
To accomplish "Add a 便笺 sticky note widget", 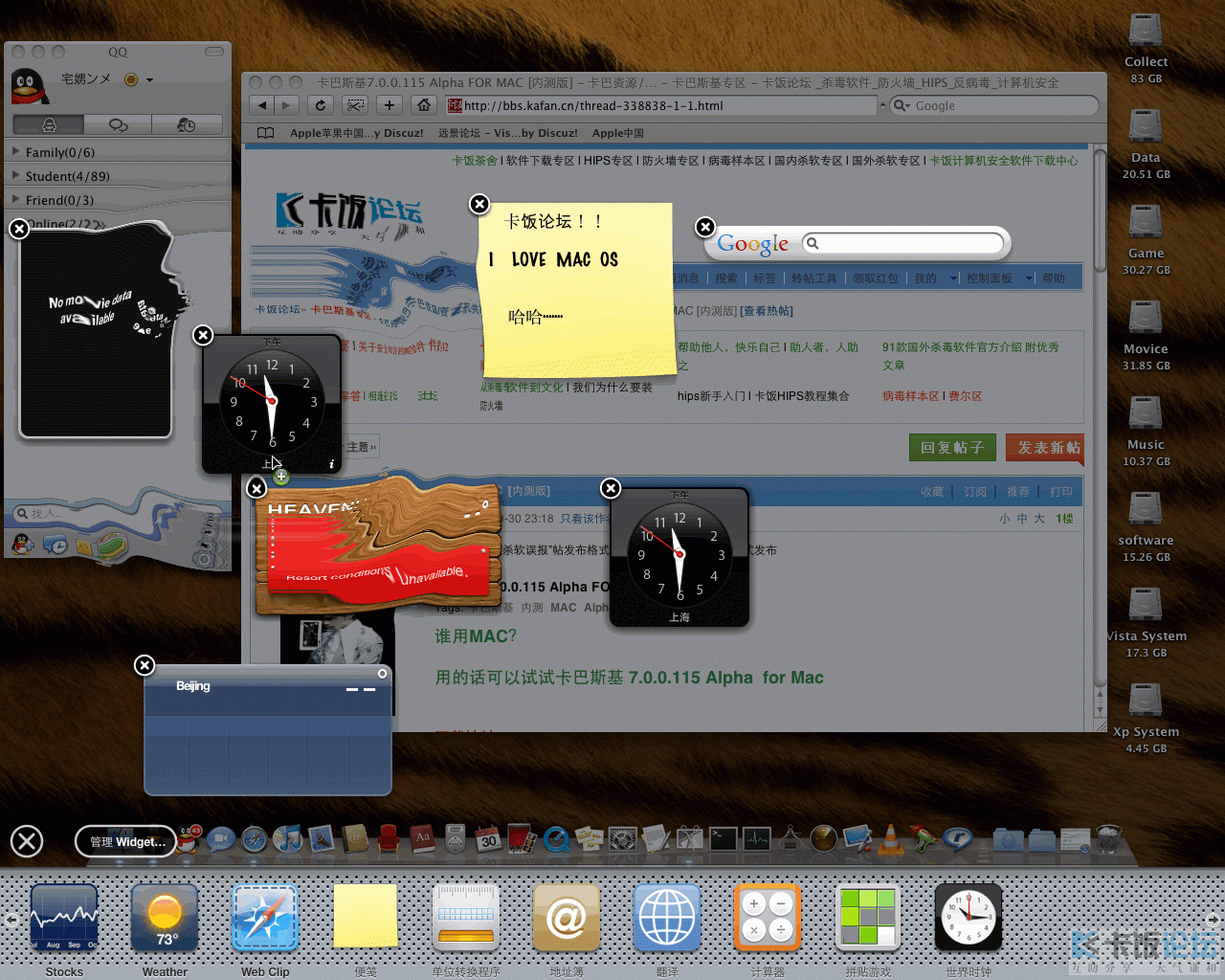I will [x=366, y=917].
